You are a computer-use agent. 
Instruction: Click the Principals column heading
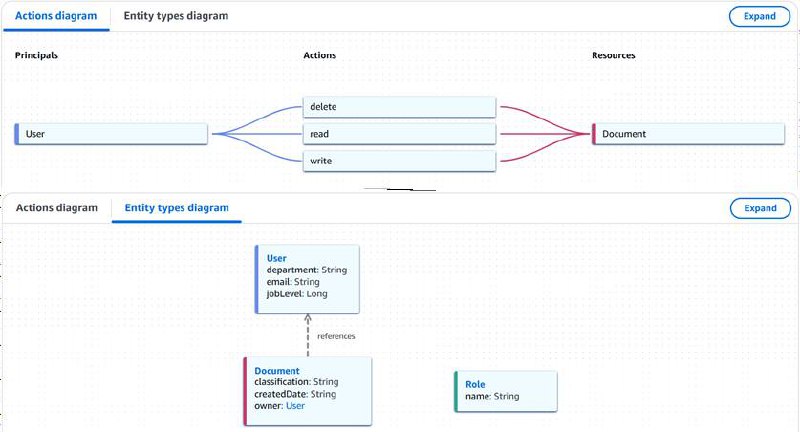click(36, 55)
